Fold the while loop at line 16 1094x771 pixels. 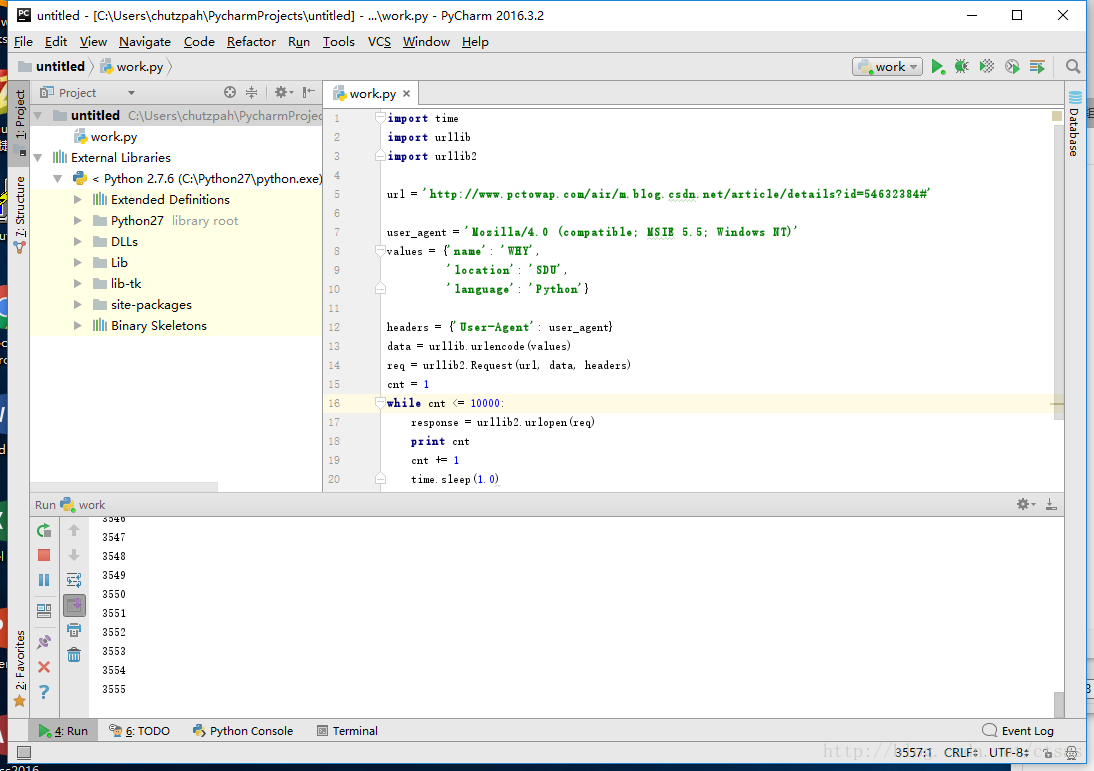coord(380,403)
